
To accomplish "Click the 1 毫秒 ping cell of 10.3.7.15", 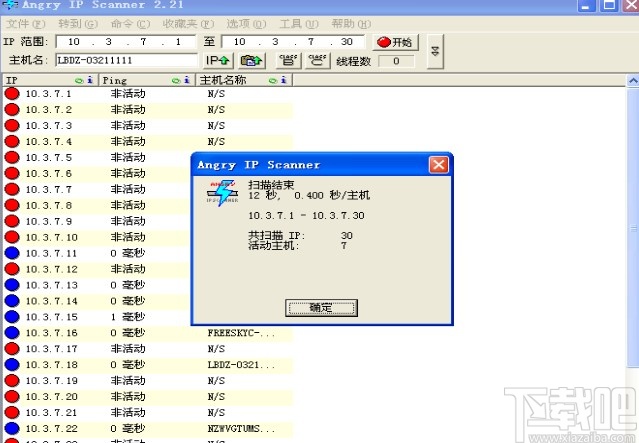I will coord(128,317).
